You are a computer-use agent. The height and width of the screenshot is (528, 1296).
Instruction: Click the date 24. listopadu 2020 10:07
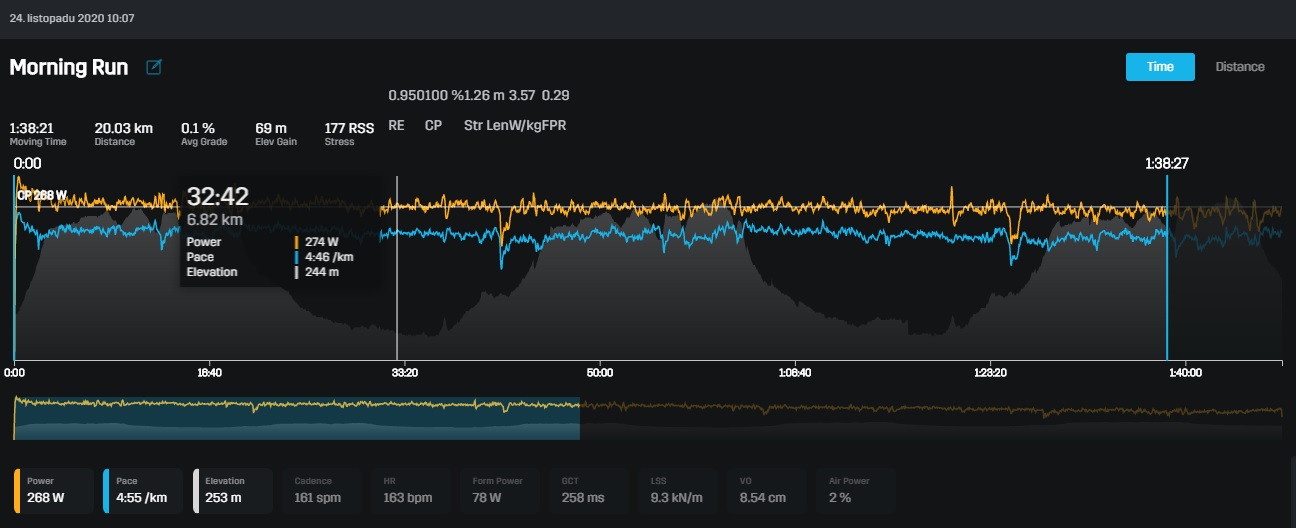[72, 19]
